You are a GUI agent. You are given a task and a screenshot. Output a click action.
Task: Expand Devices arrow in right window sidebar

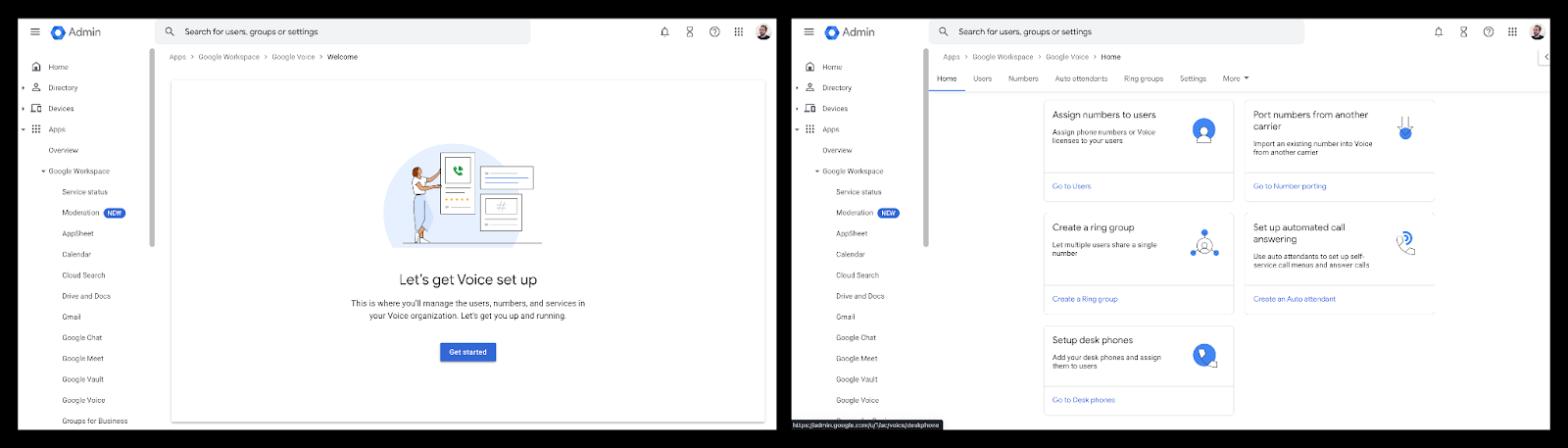click(798, 109)
